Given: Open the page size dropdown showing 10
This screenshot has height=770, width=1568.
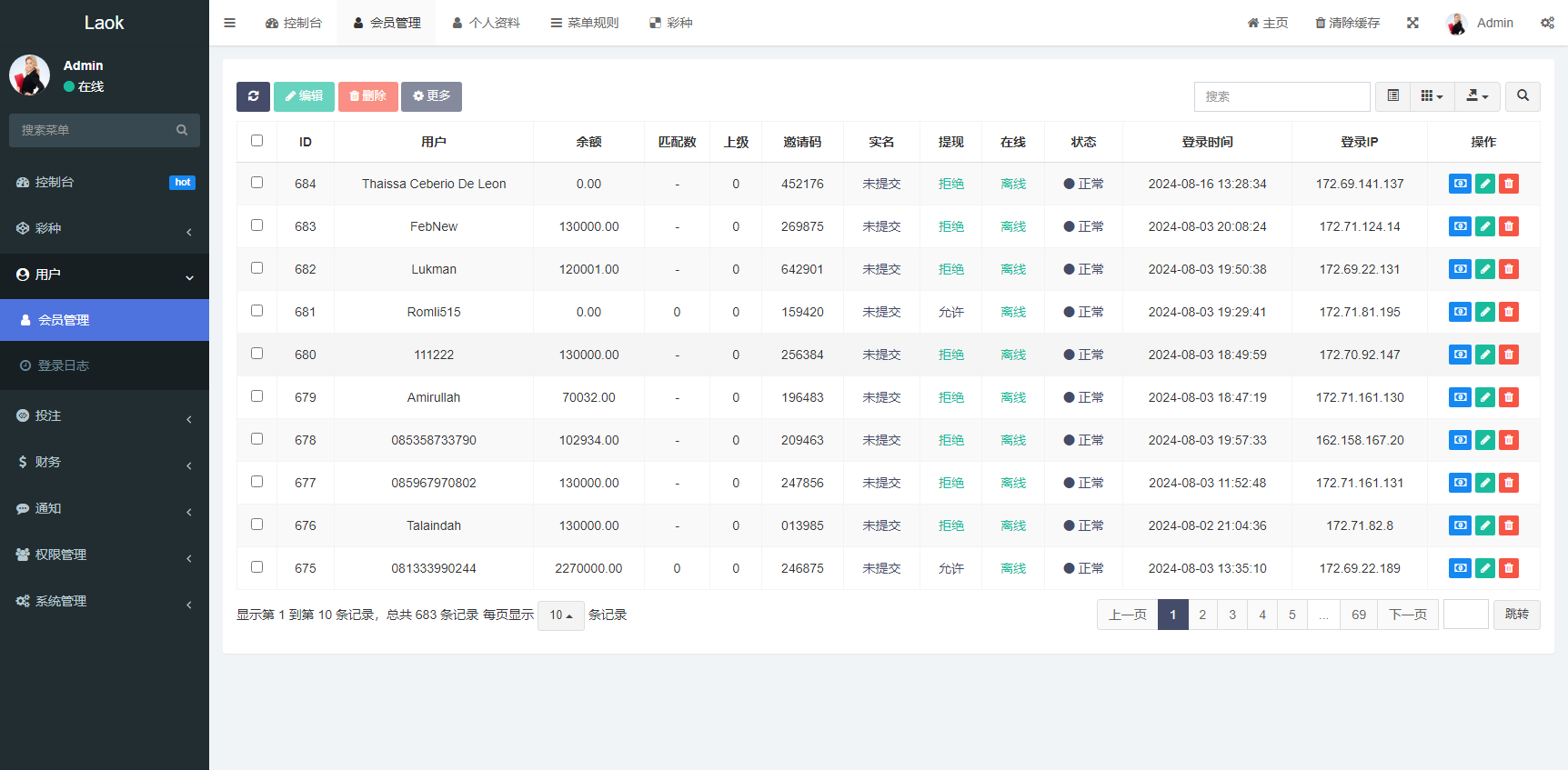Looking at the screenshot, I should pyautogui.click(x=560, y=615).
